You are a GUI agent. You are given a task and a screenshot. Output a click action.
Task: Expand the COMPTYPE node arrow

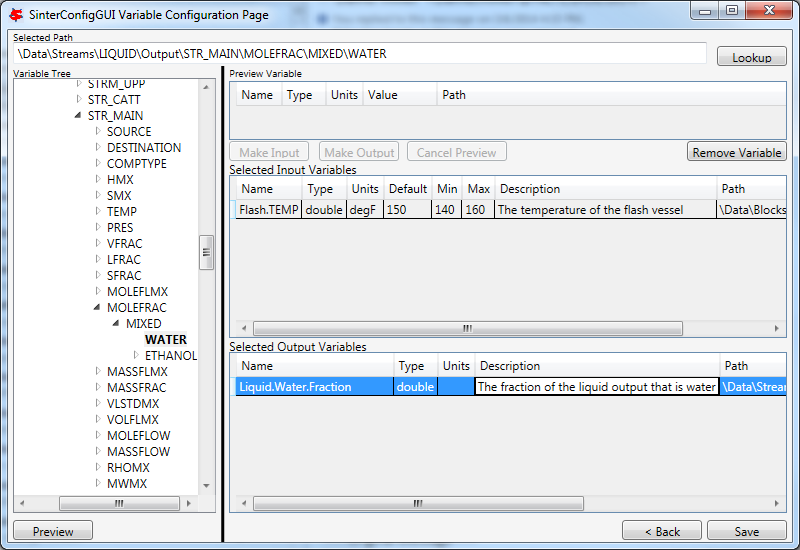[98, 163]
